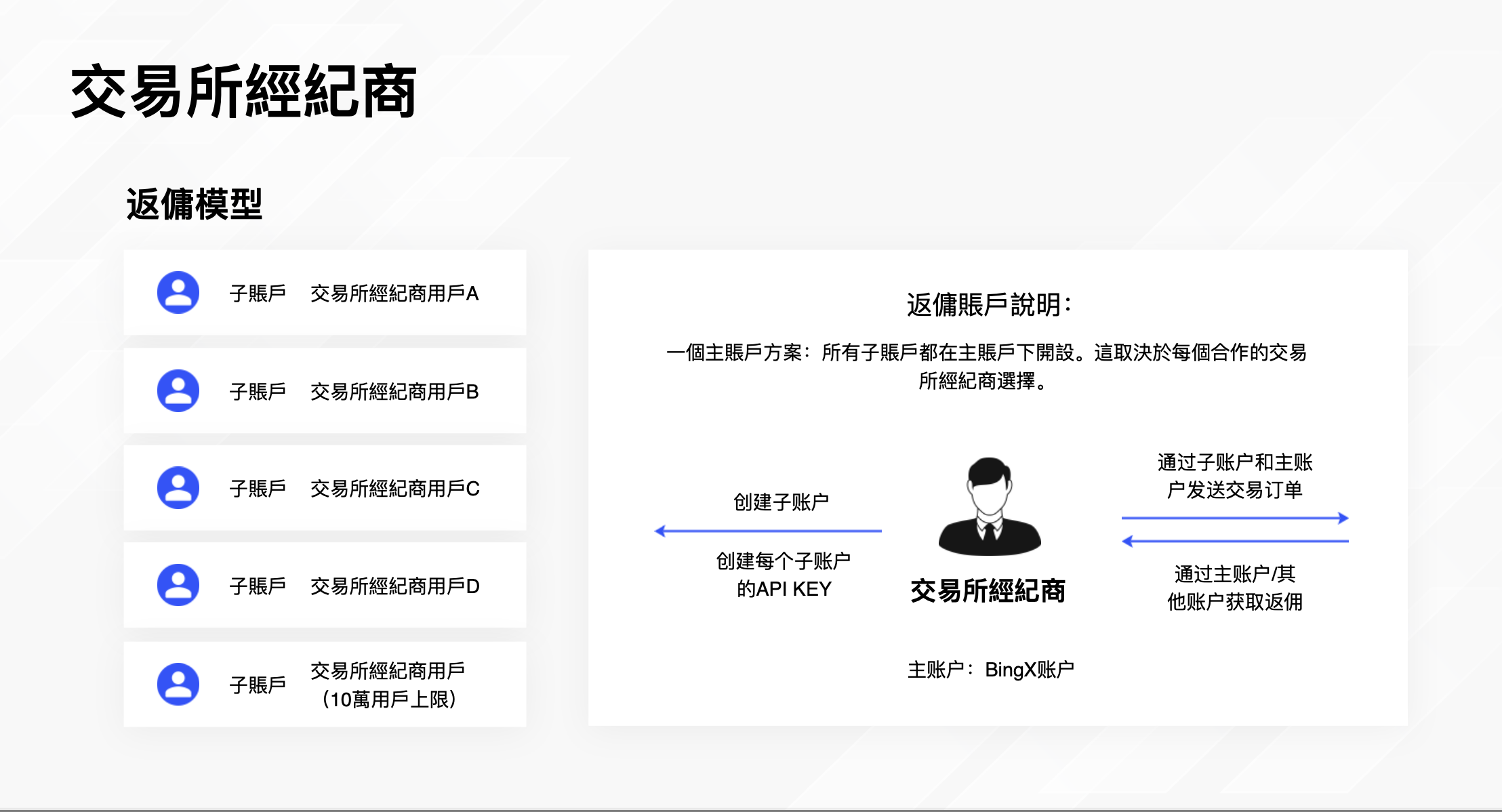Click the left-pointing arrow above 通过主账户/其

[1235, 541]
